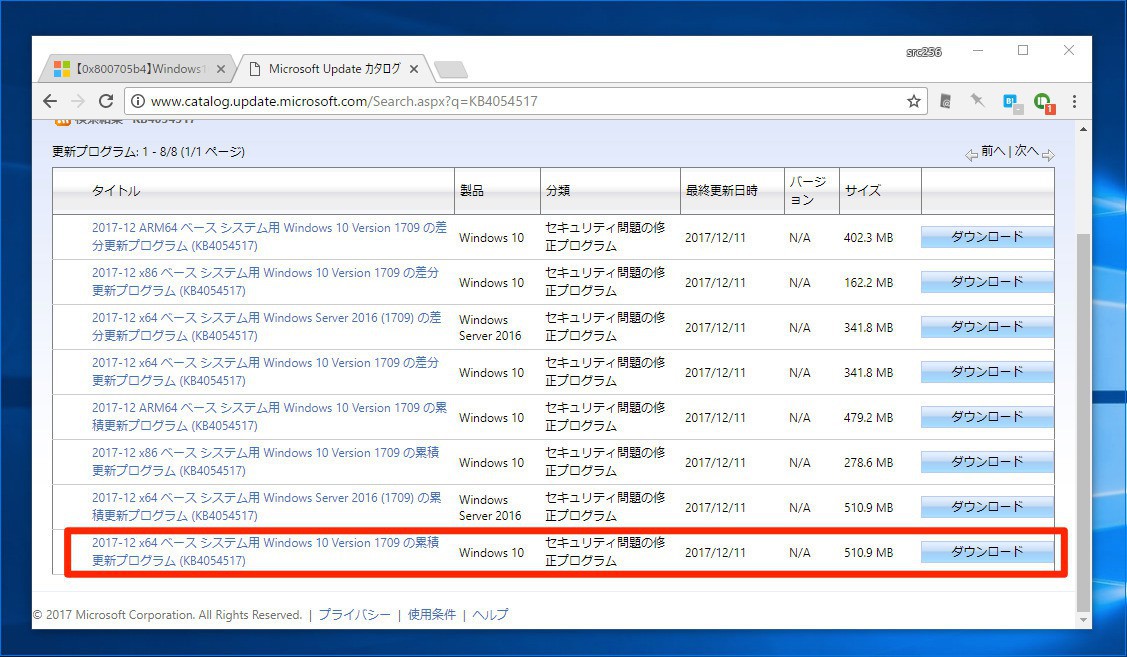Open x86 Windows 10 1709 累積更新 link
Screen dimensions: 1127x657
click(265, 461)
